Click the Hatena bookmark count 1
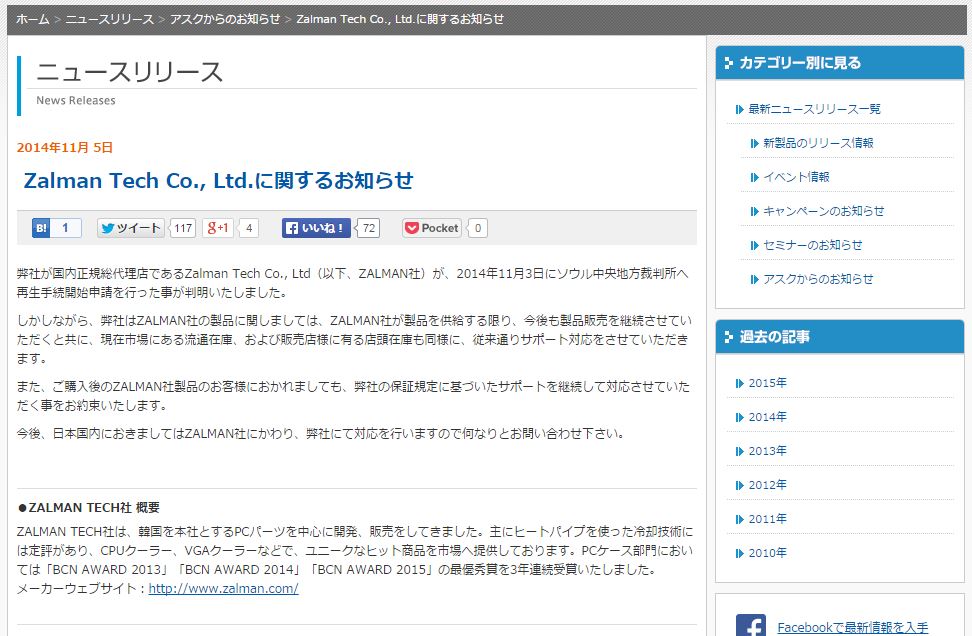The height and width of the screenshot is (636, 972). coord(66,228)
